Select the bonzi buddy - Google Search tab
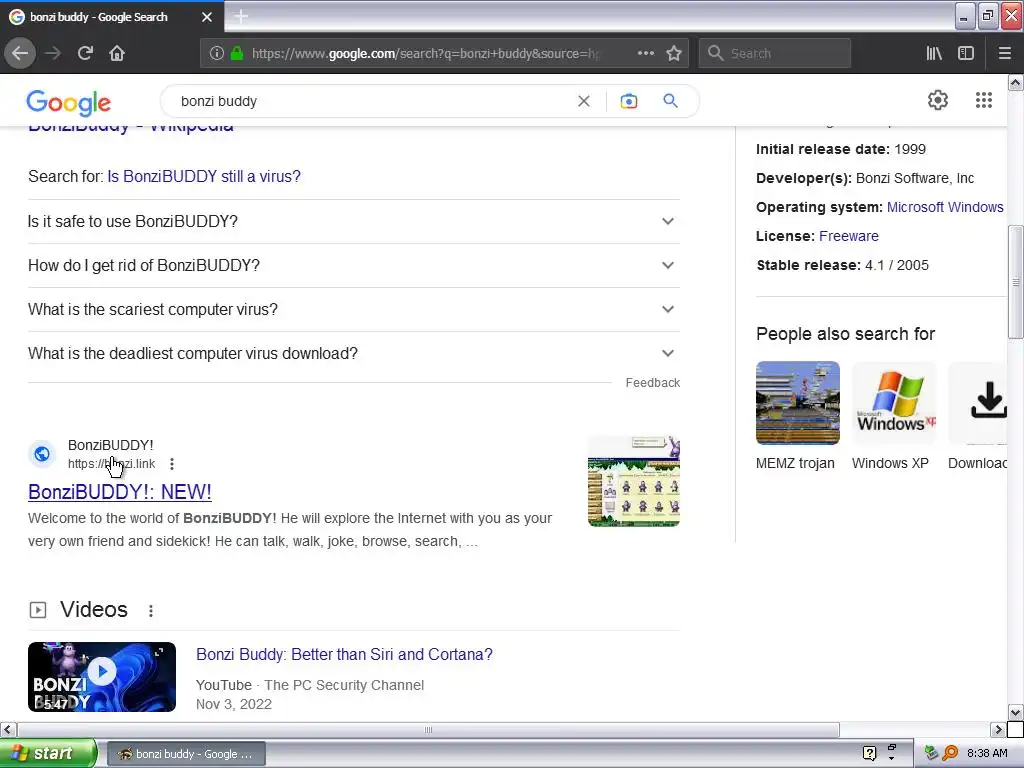The height and width of the screenshot is (768, 1024). pyautogui.click(x=112, y=17)
